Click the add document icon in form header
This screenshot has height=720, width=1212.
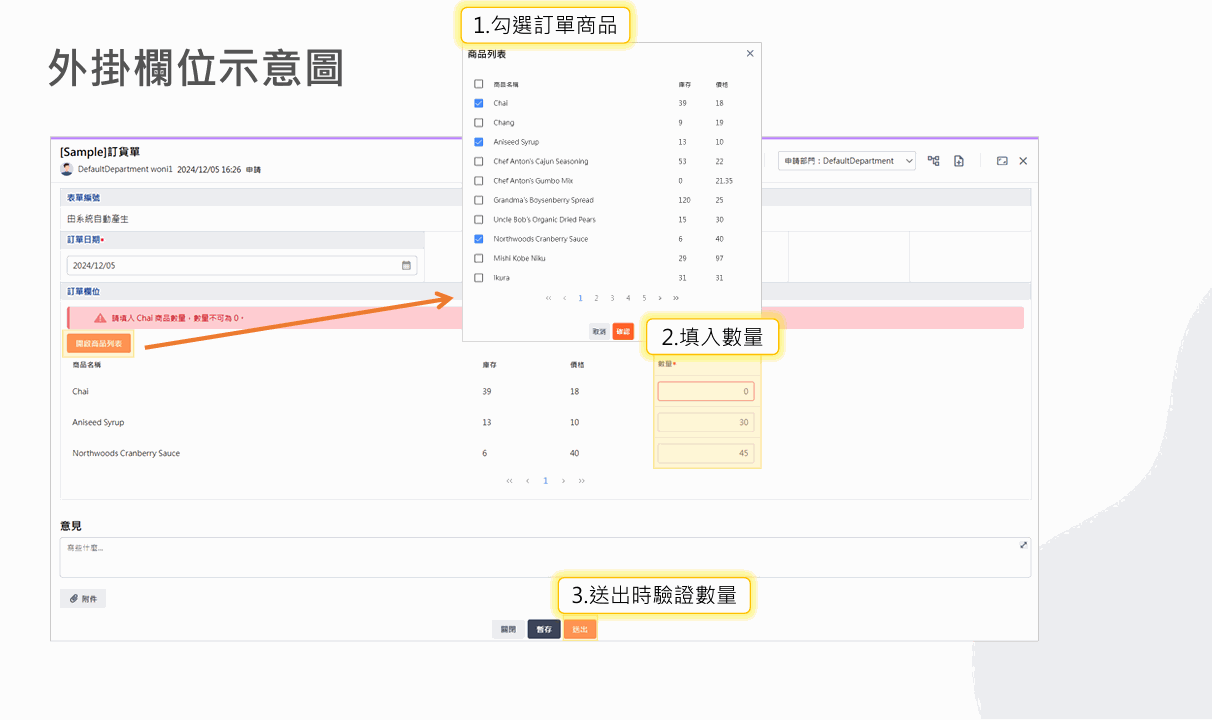coord(959,161)
